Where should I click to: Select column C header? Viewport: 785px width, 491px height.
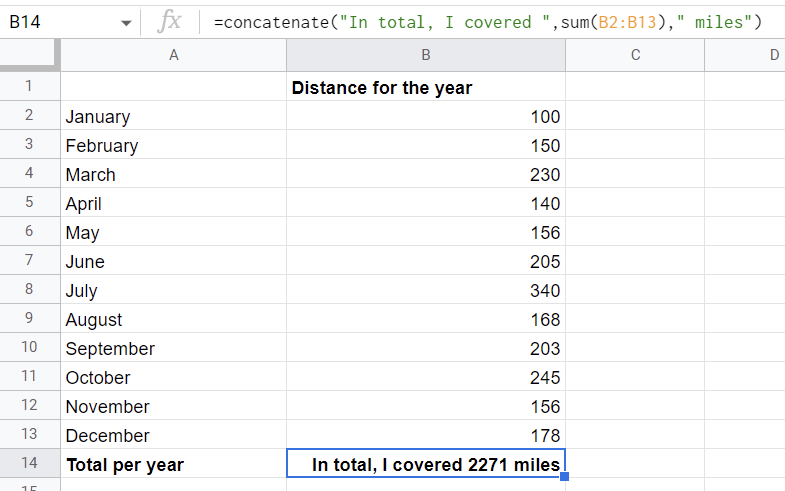(635, 55)
